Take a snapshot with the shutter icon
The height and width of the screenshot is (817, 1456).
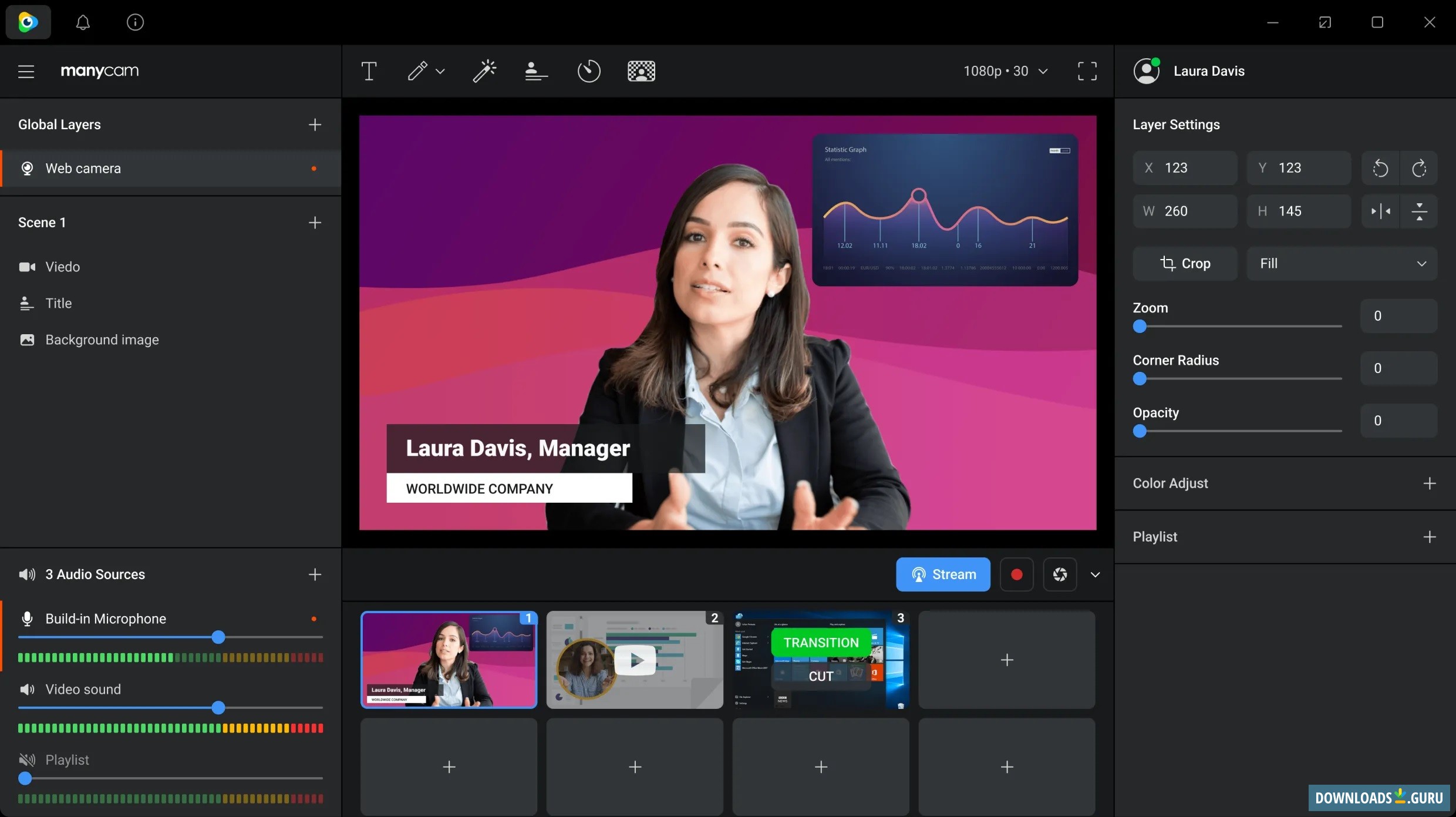pos(1060,574)
